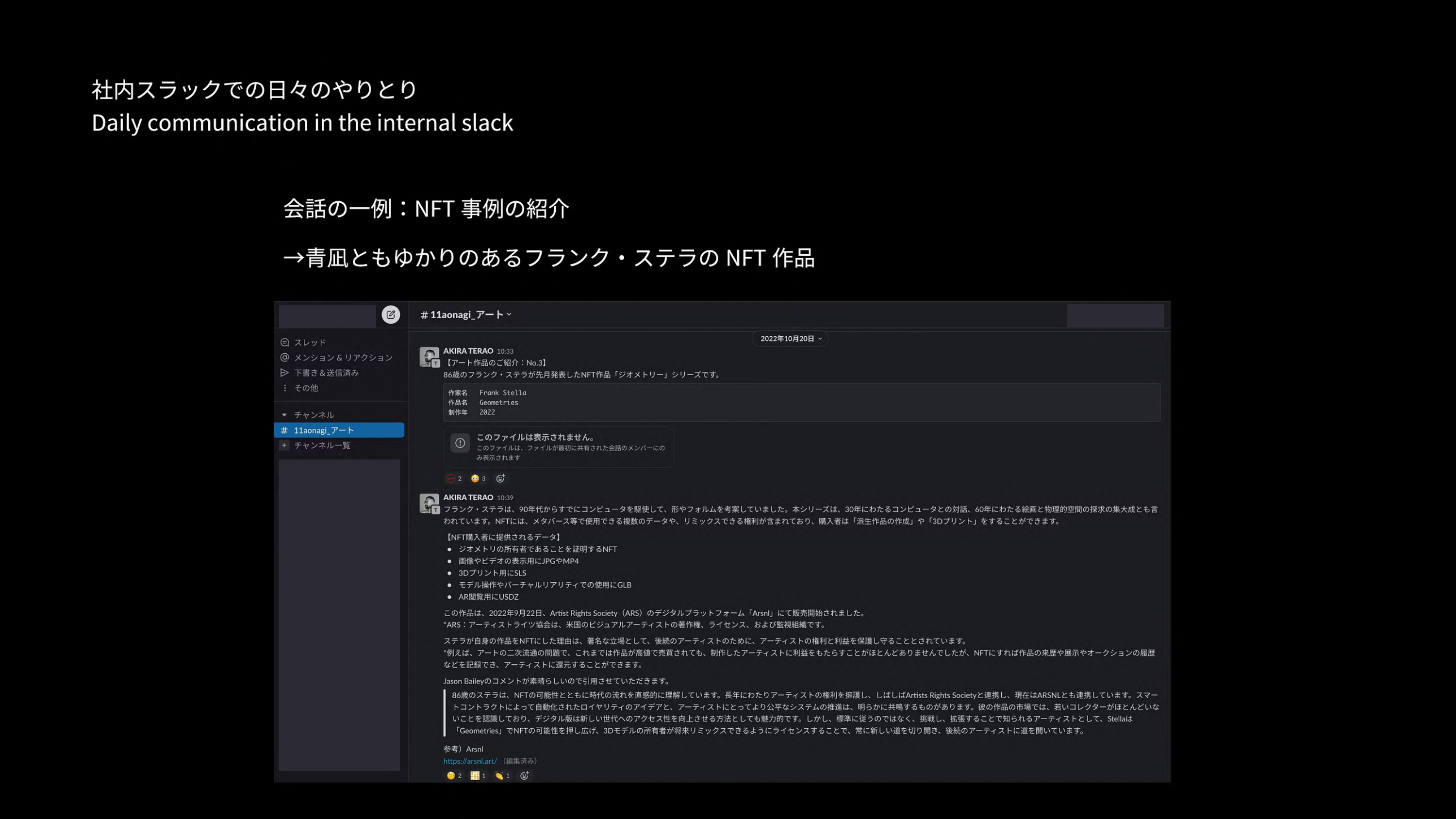Open the https://arsnl.art/ link

point(470,761)
